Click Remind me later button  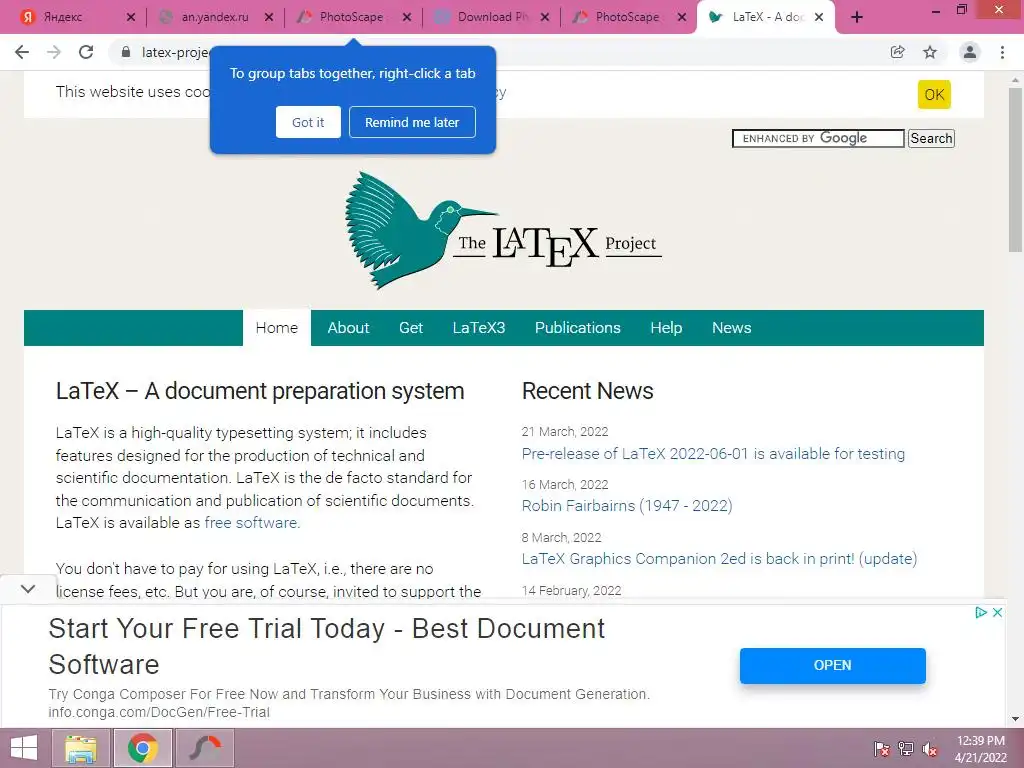[412, 122]
